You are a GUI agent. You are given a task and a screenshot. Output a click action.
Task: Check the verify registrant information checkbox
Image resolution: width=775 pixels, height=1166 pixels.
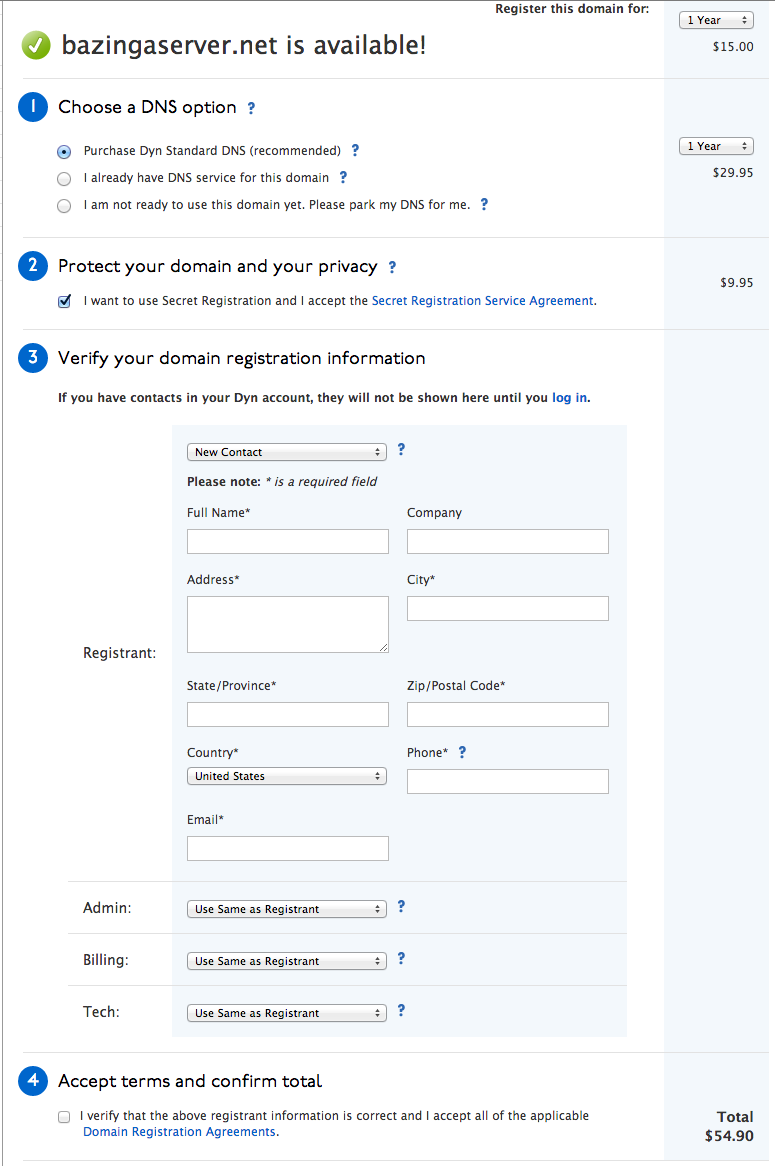pos(64,1117)
